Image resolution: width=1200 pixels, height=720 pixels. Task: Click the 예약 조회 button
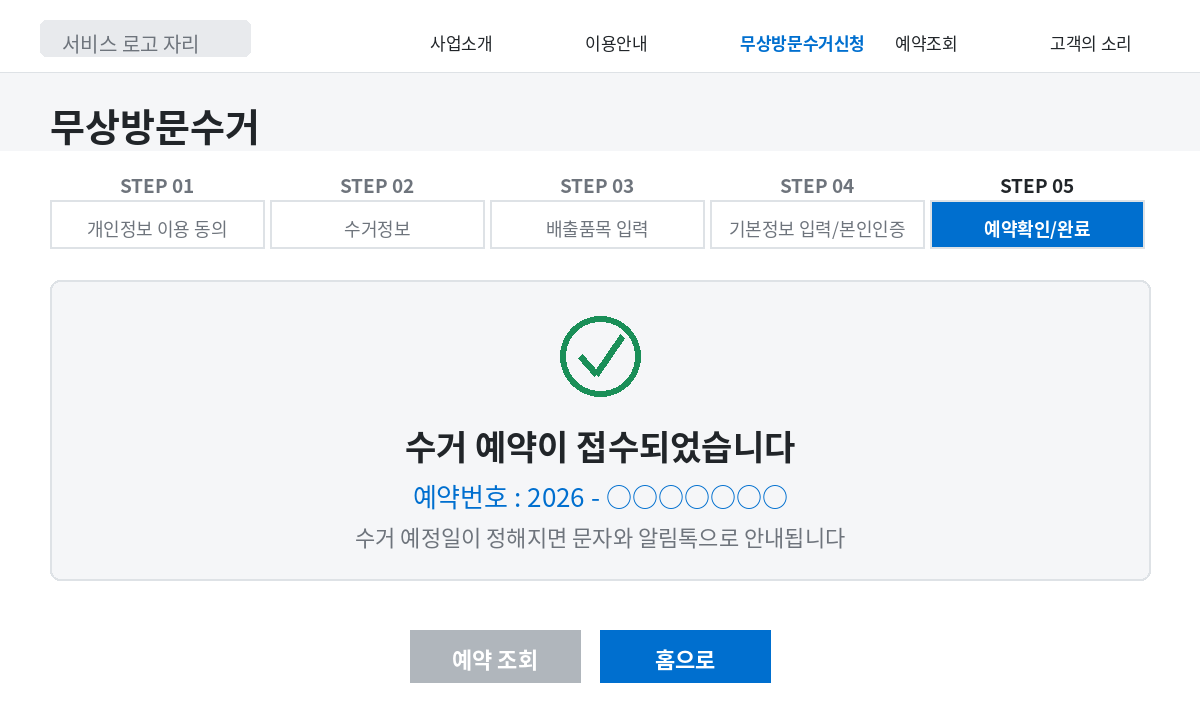[495, 656]
